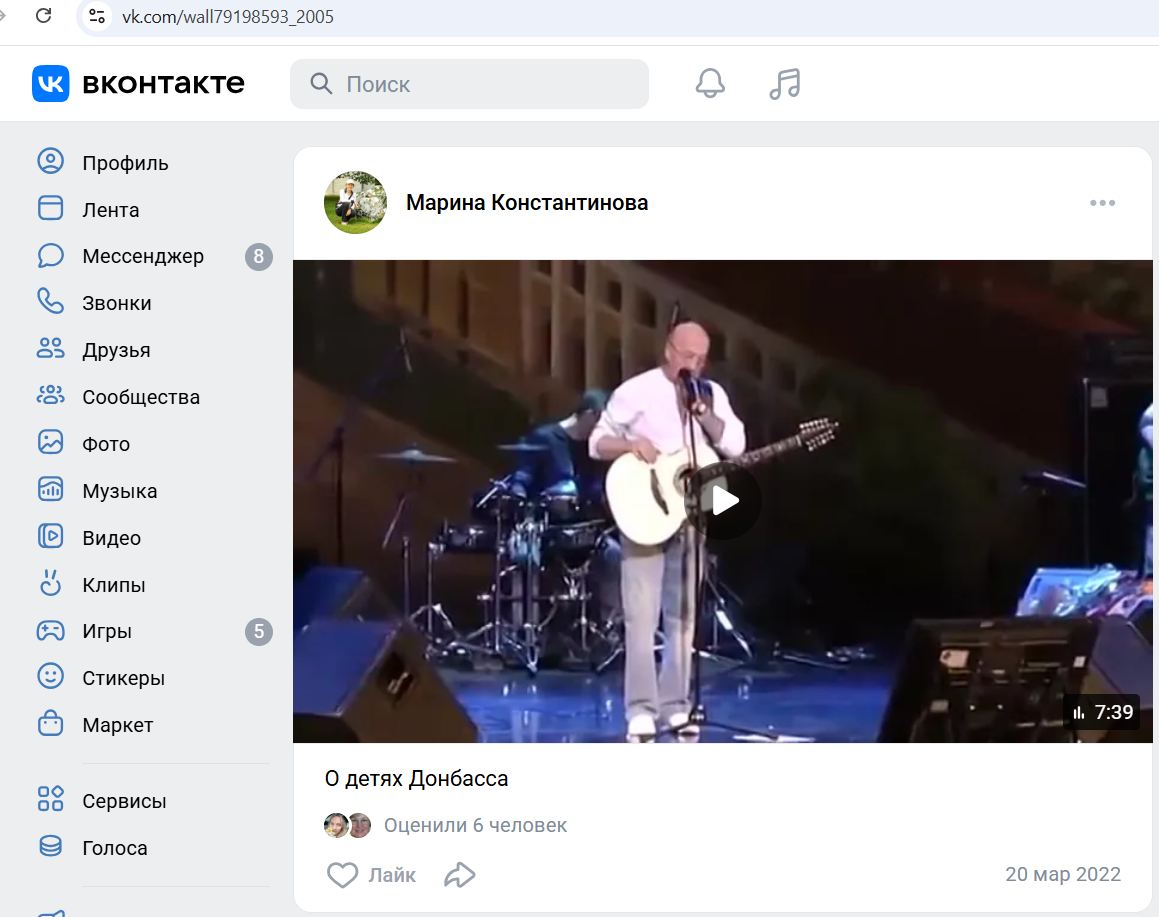Open the music note icon in header
The height and width of the screenshot is (917, 1159).
[785, 84]
